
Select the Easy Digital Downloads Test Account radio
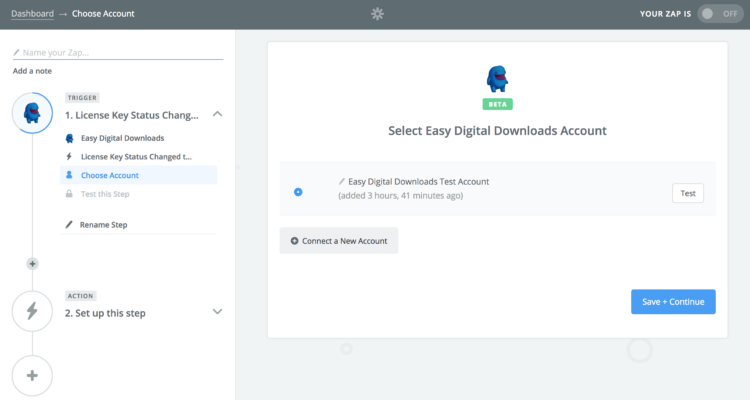tap(298, 192)
